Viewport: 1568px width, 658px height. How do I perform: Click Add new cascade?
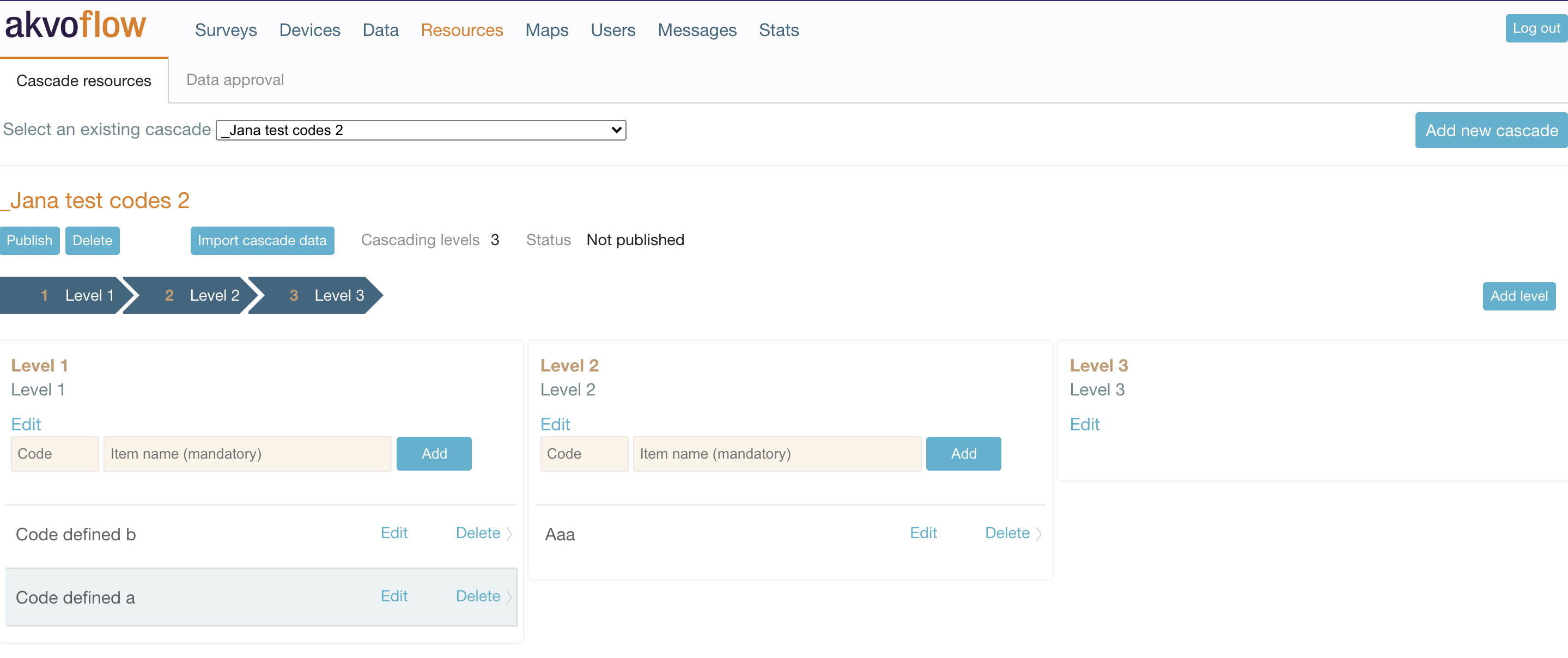pyautogui.click(x=1491, y=130)
